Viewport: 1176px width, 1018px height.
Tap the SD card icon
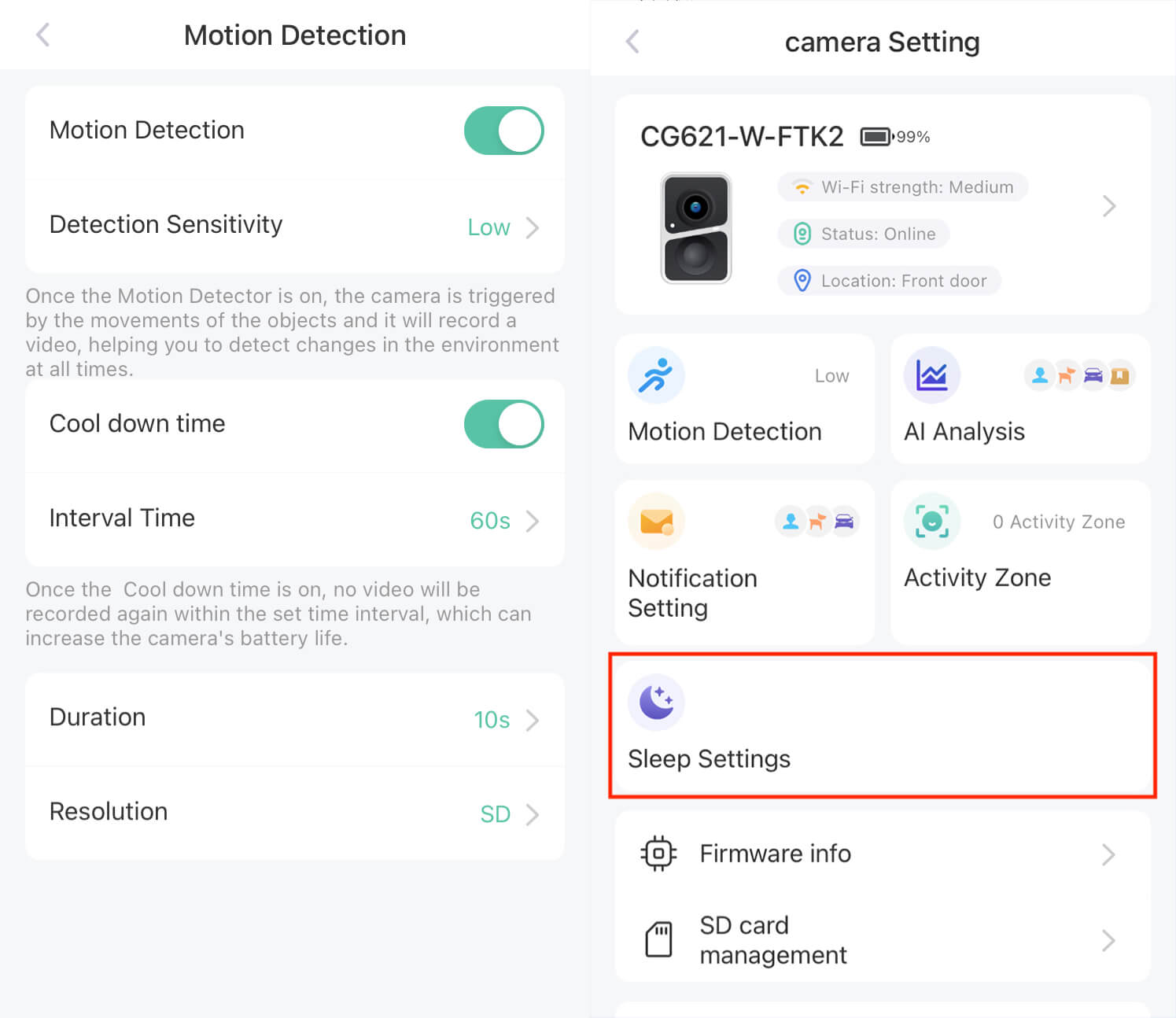658,939
